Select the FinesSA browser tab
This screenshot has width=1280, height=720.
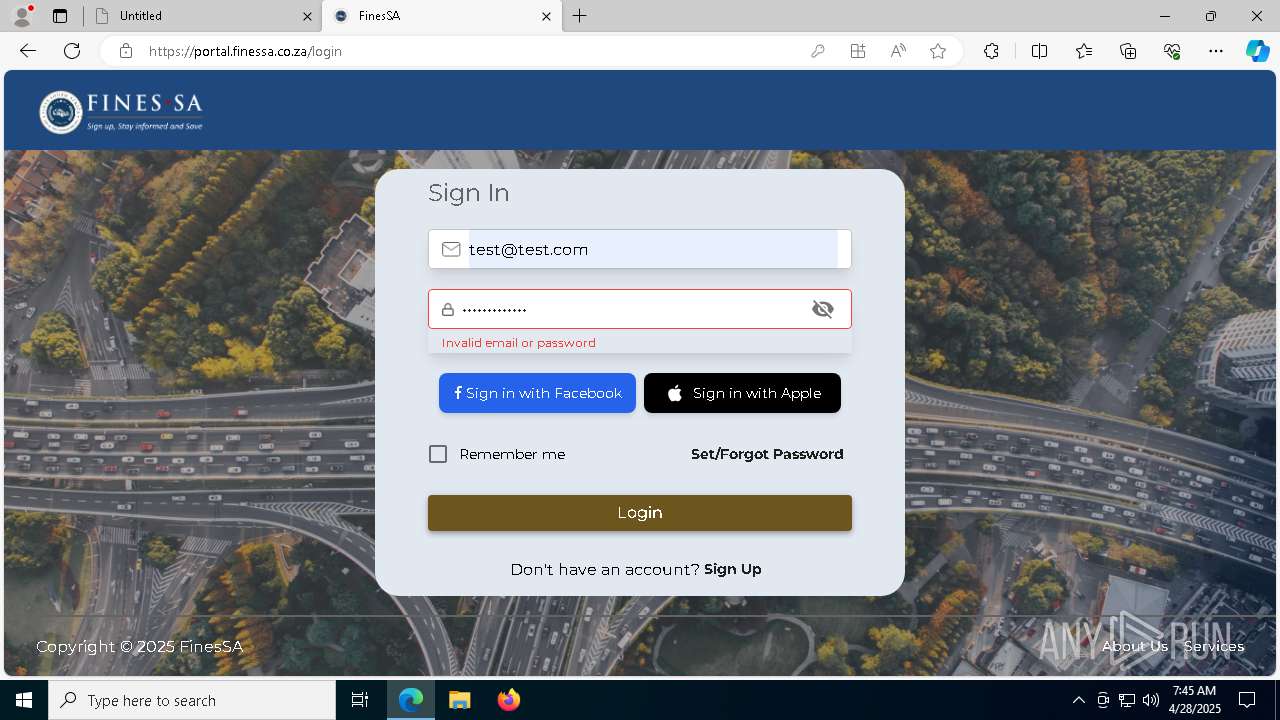[x=440, y=16]
